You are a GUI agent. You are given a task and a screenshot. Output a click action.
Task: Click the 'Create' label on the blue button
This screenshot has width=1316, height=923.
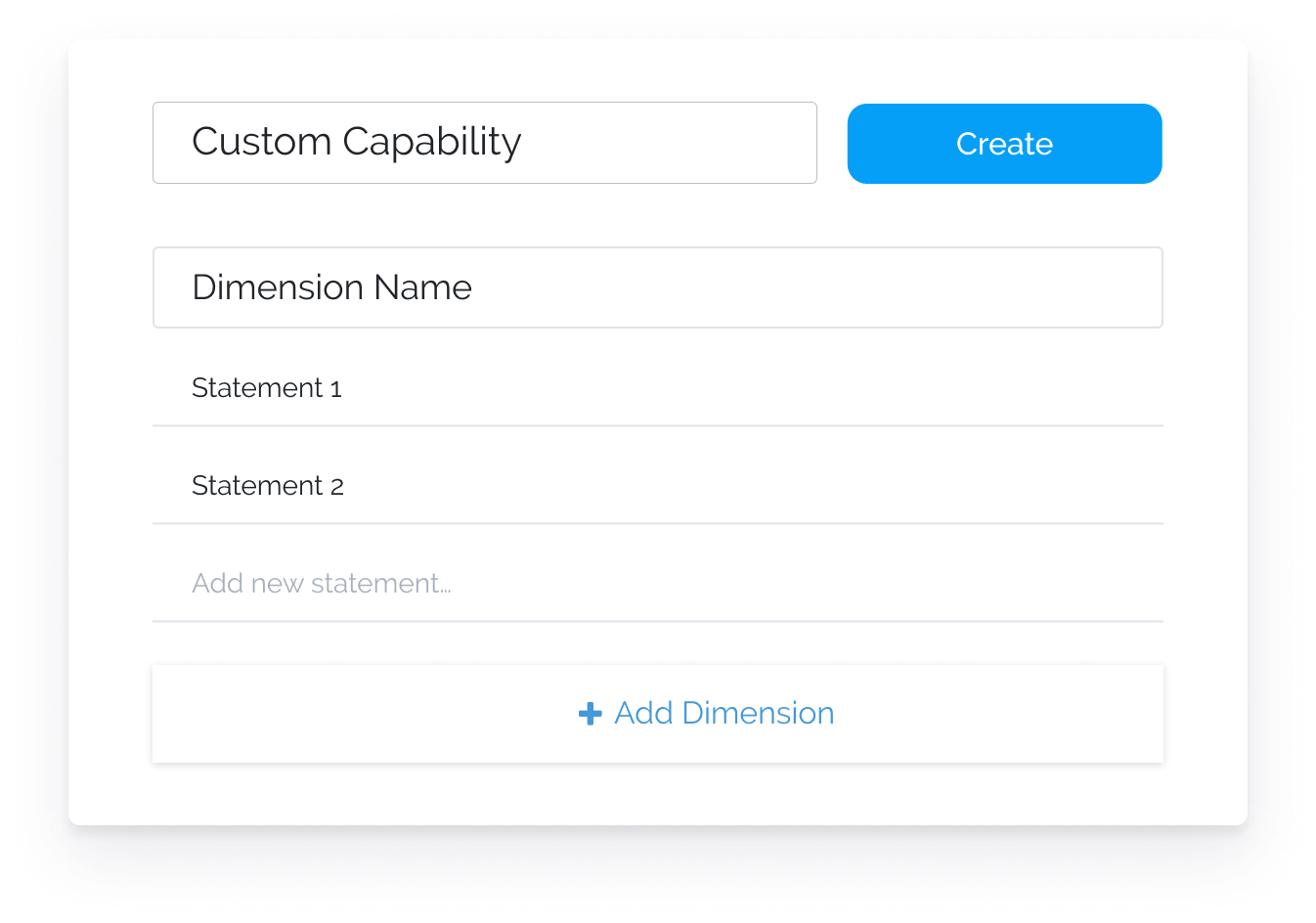tap(1004, 144)
